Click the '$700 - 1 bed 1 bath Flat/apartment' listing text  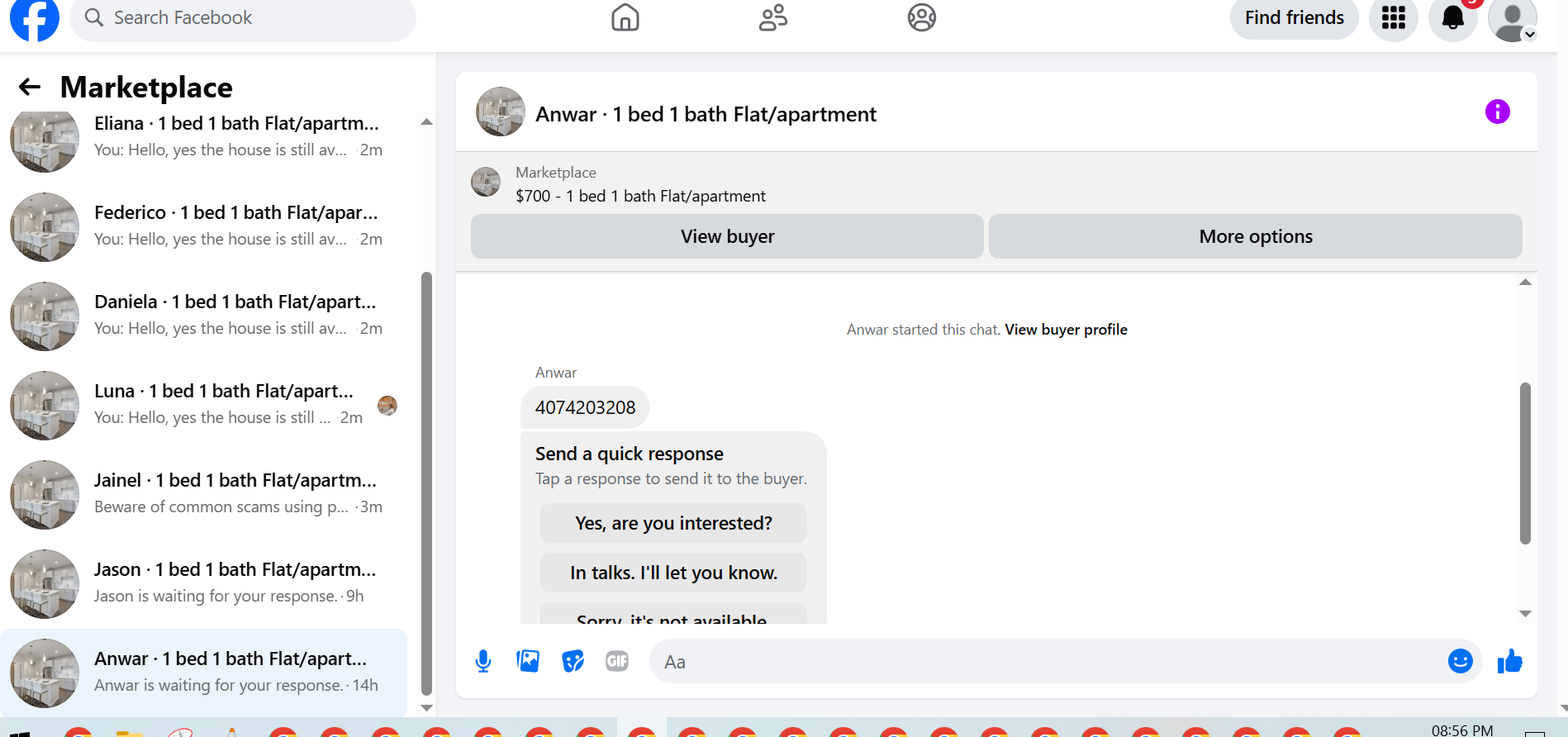click(x=640, y=196)
